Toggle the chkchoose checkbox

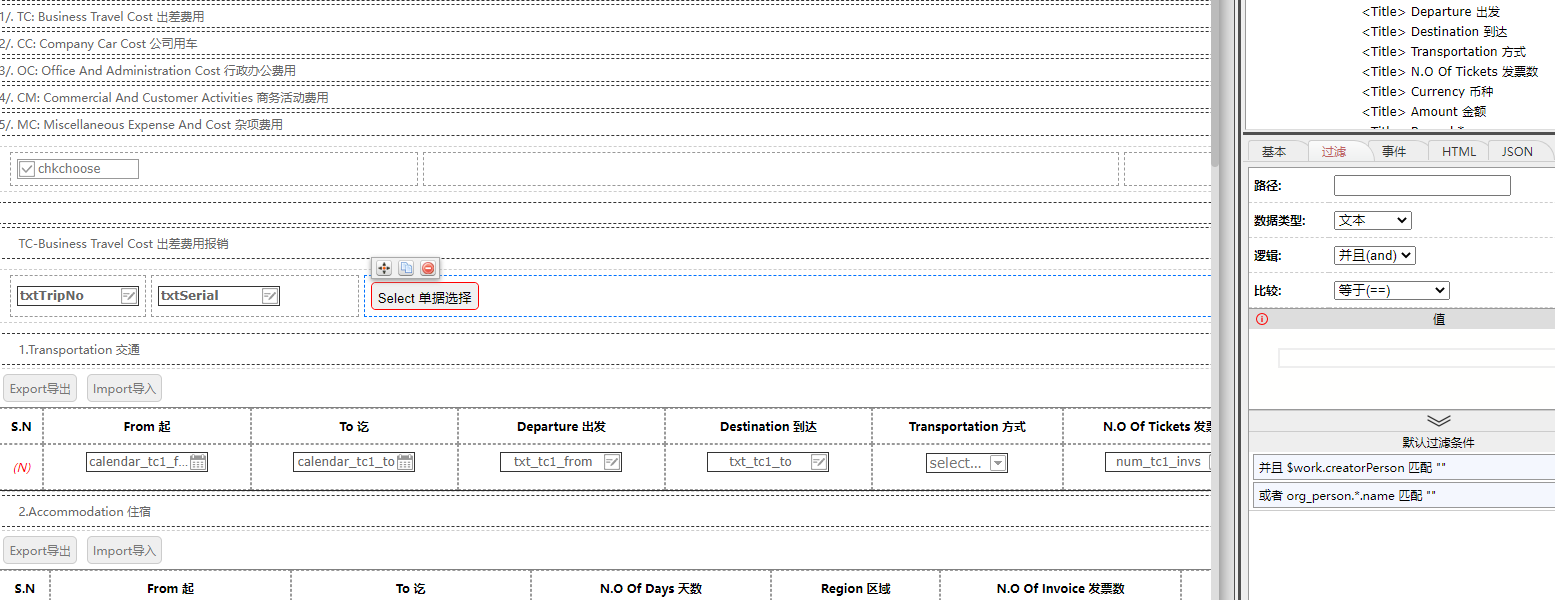click(x=27, y=169)
